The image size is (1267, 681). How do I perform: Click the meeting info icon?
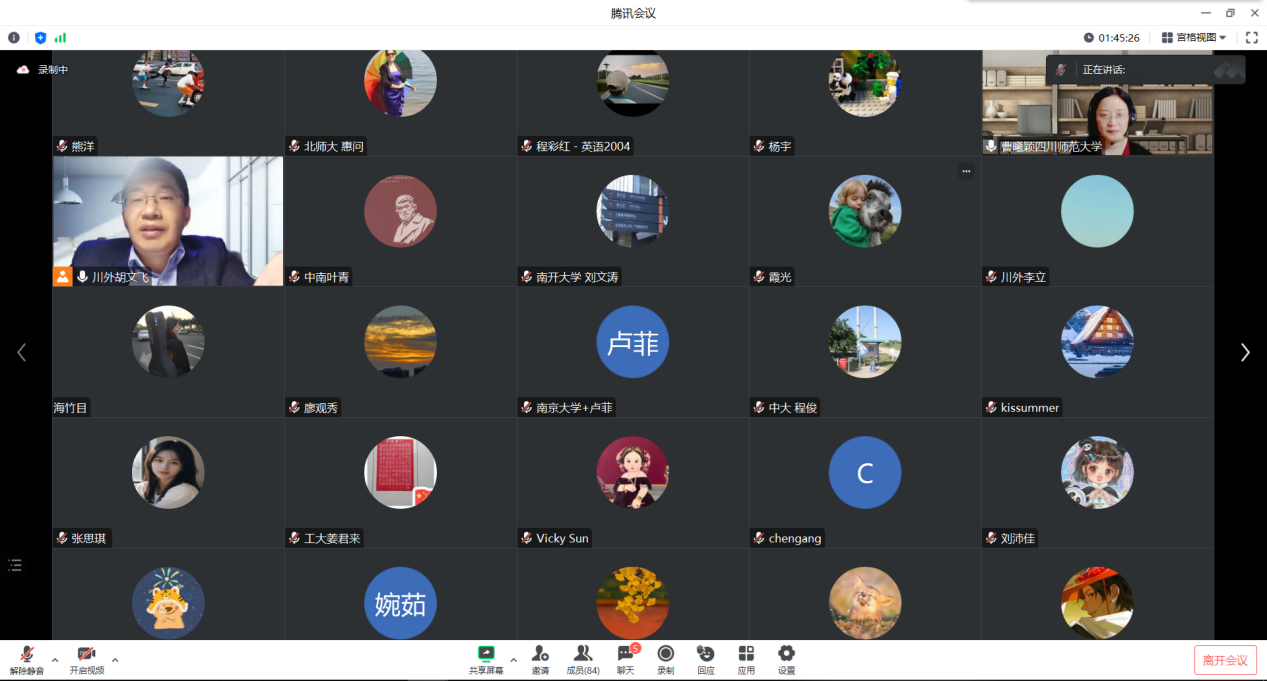click(x=14, y=37)
